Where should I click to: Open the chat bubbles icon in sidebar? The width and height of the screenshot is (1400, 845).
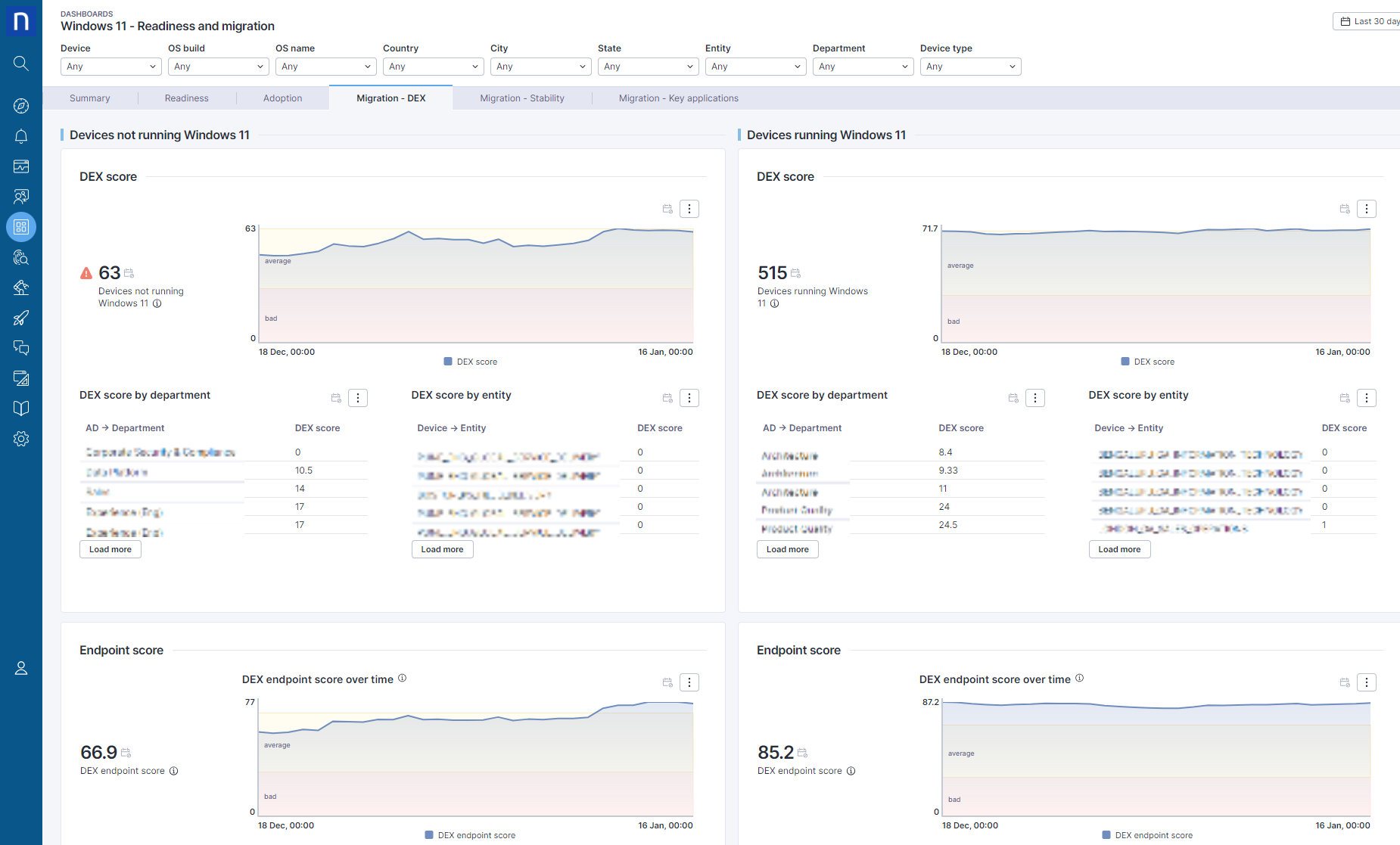pos(21,348)
